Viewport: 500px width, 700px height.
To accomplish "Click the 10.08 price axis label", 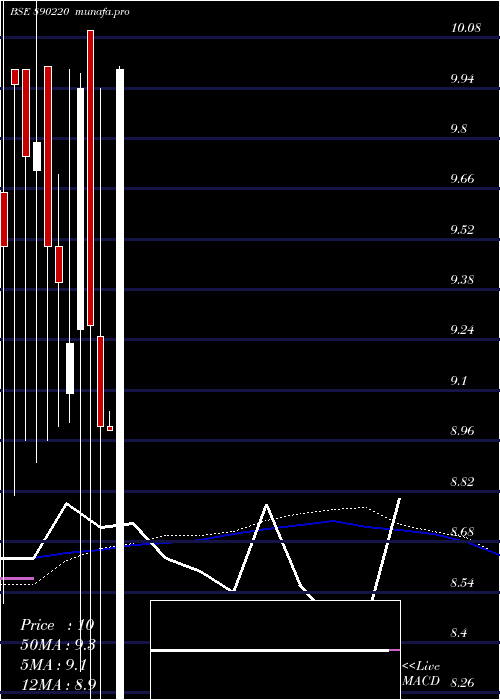I will [466, 29].
